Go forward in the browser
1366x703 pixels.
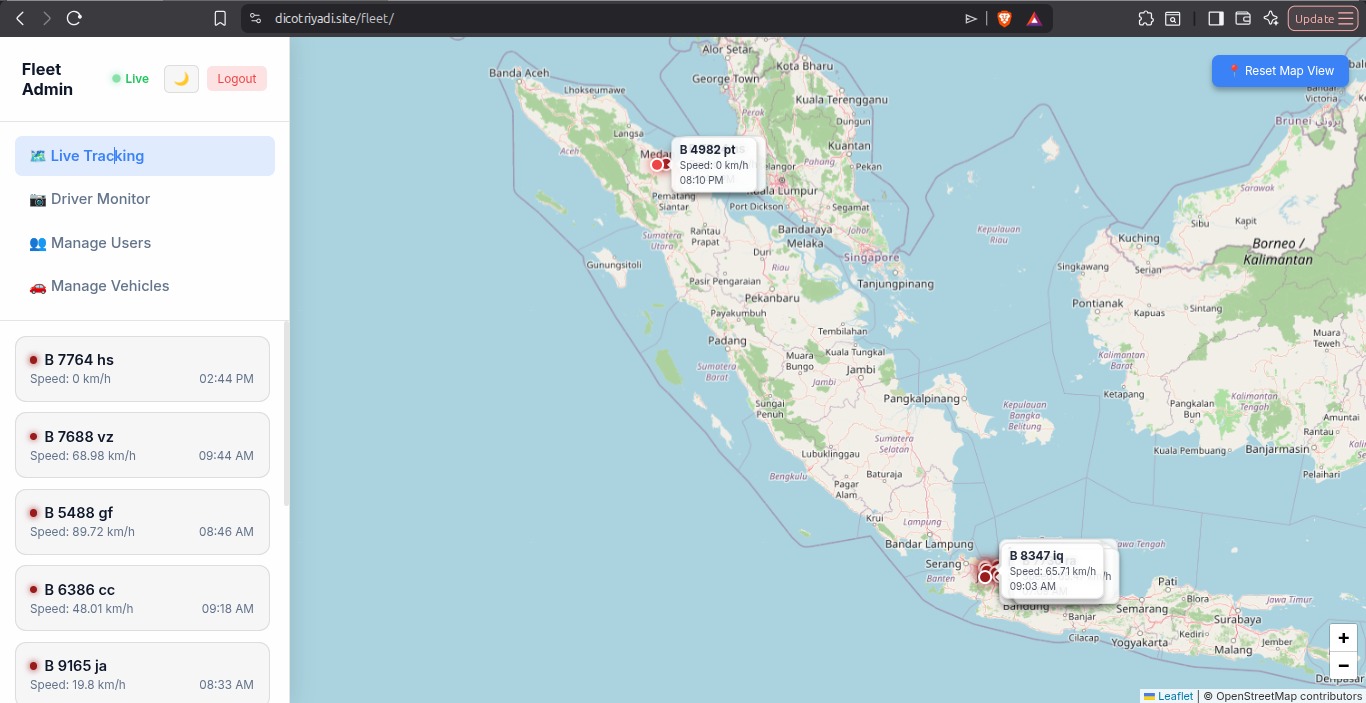click(x=46, y=18)
